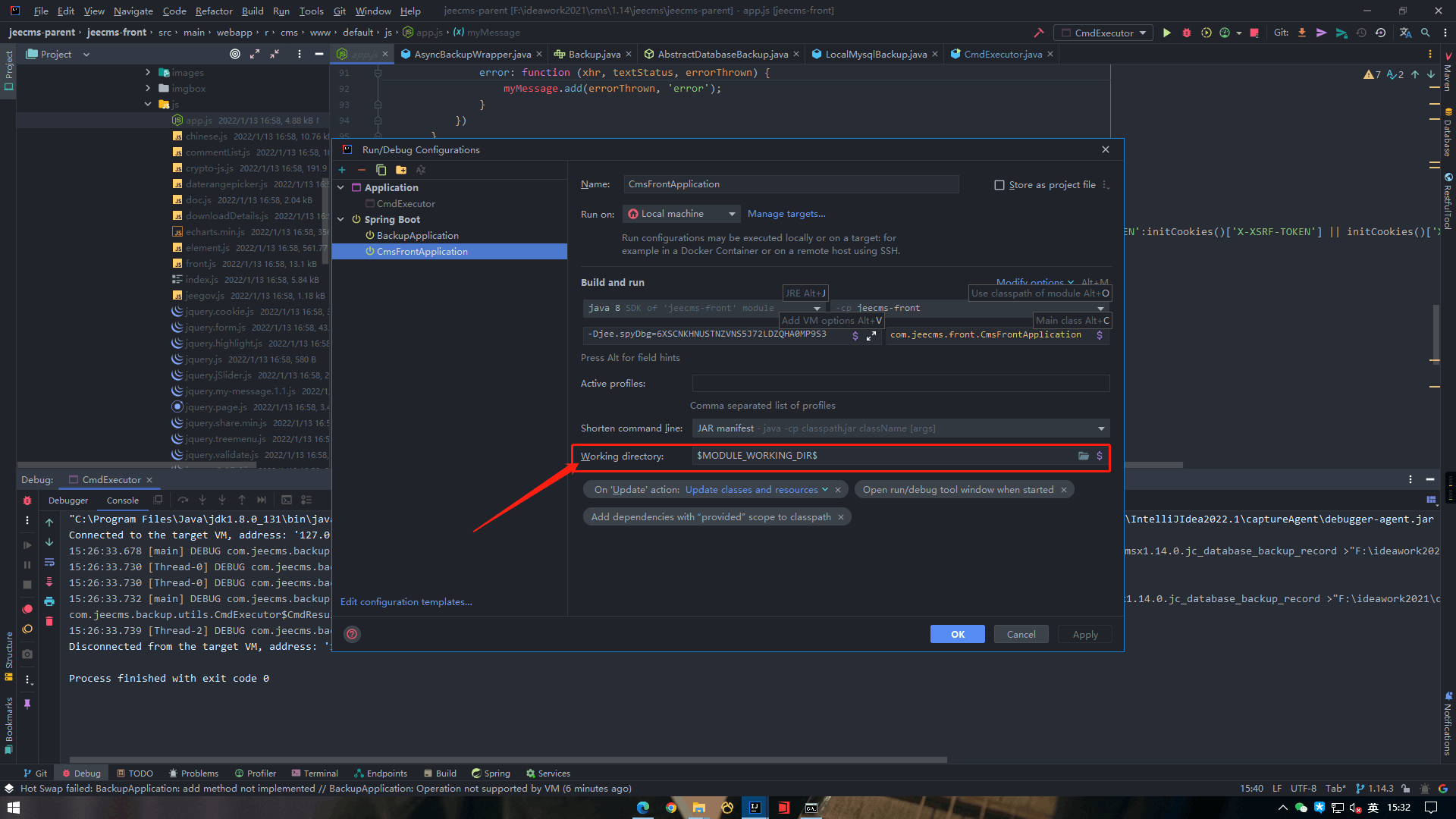Click the Manage targets link
Image resolution: width=1456 pixels, height=819 pixels.
pos(786,214)
